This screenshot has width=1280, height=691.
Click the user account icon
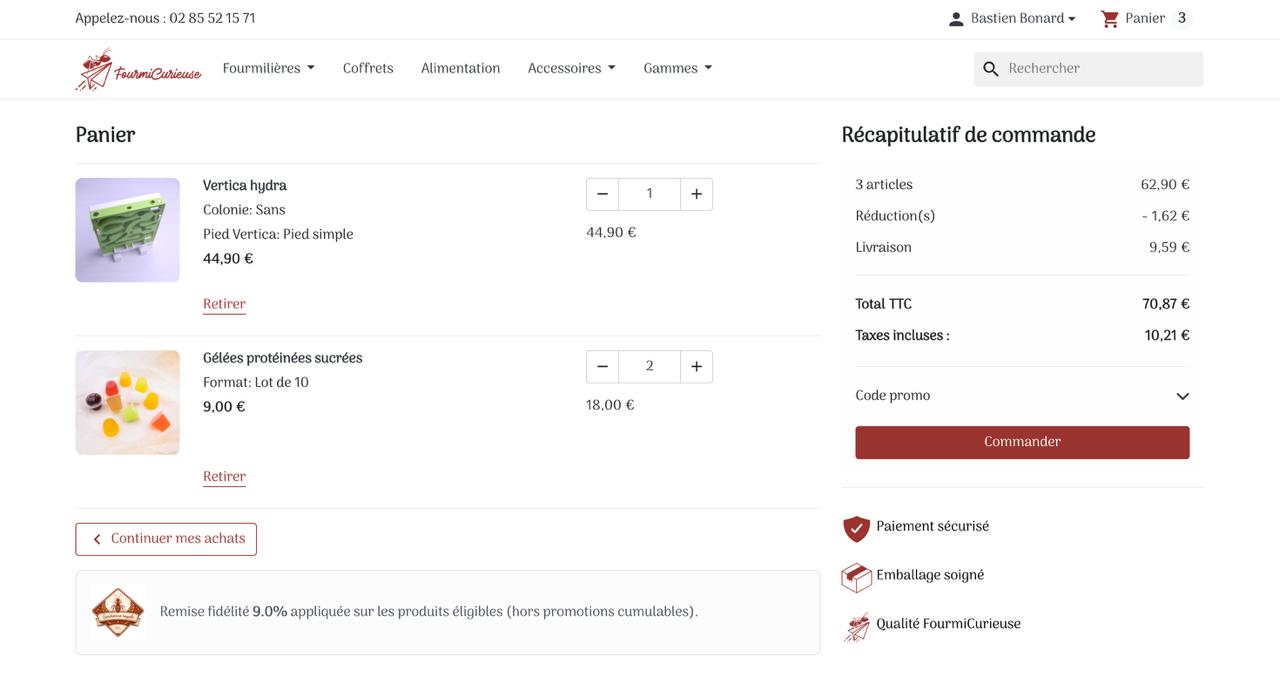click(x=956, y=19)
